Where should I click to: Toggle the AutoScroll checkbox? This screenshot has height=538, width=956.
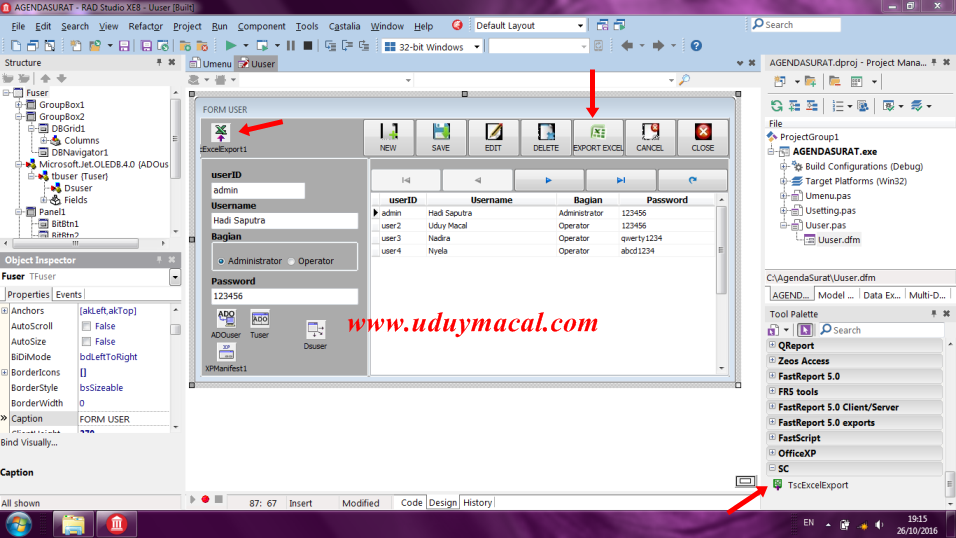click(87, 326)
